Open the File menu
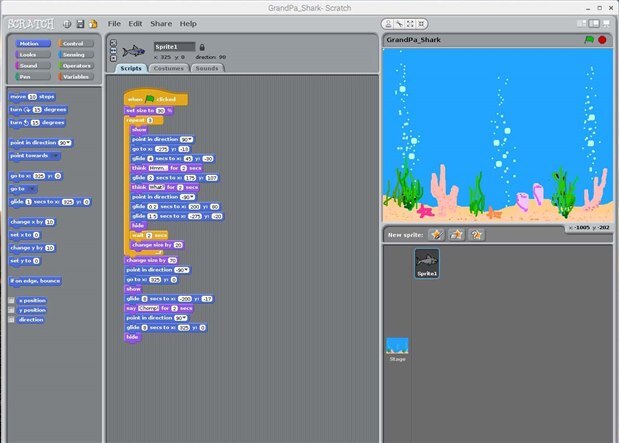The image size is (619, 443). 114,24
